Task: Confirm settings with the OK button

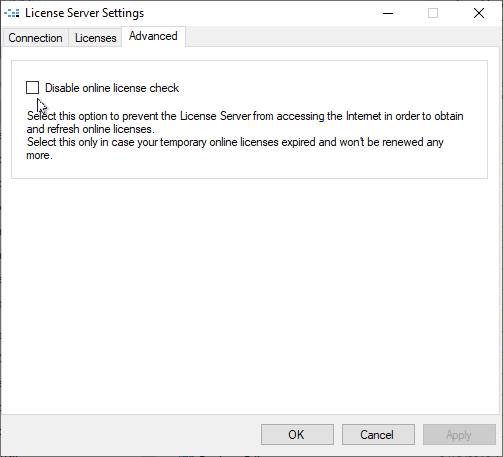Action: point(297,434)
